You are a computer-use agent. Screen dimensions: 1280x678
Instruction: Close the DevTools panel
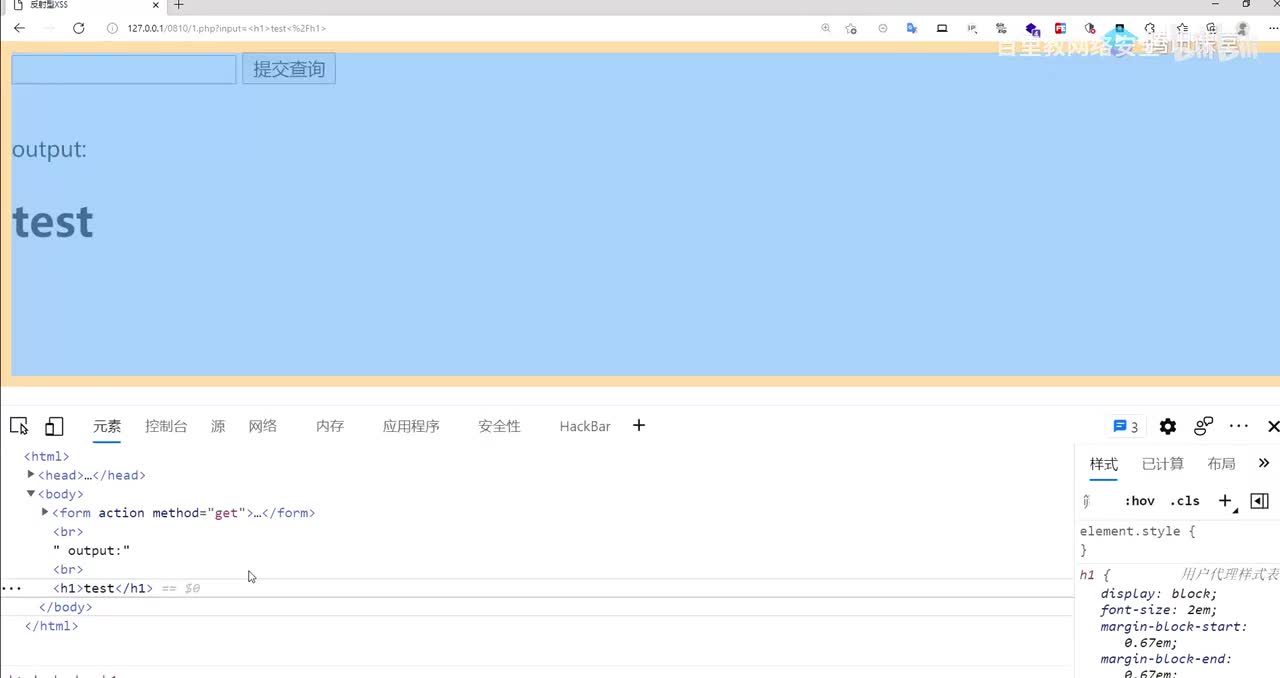(1273, 427)
